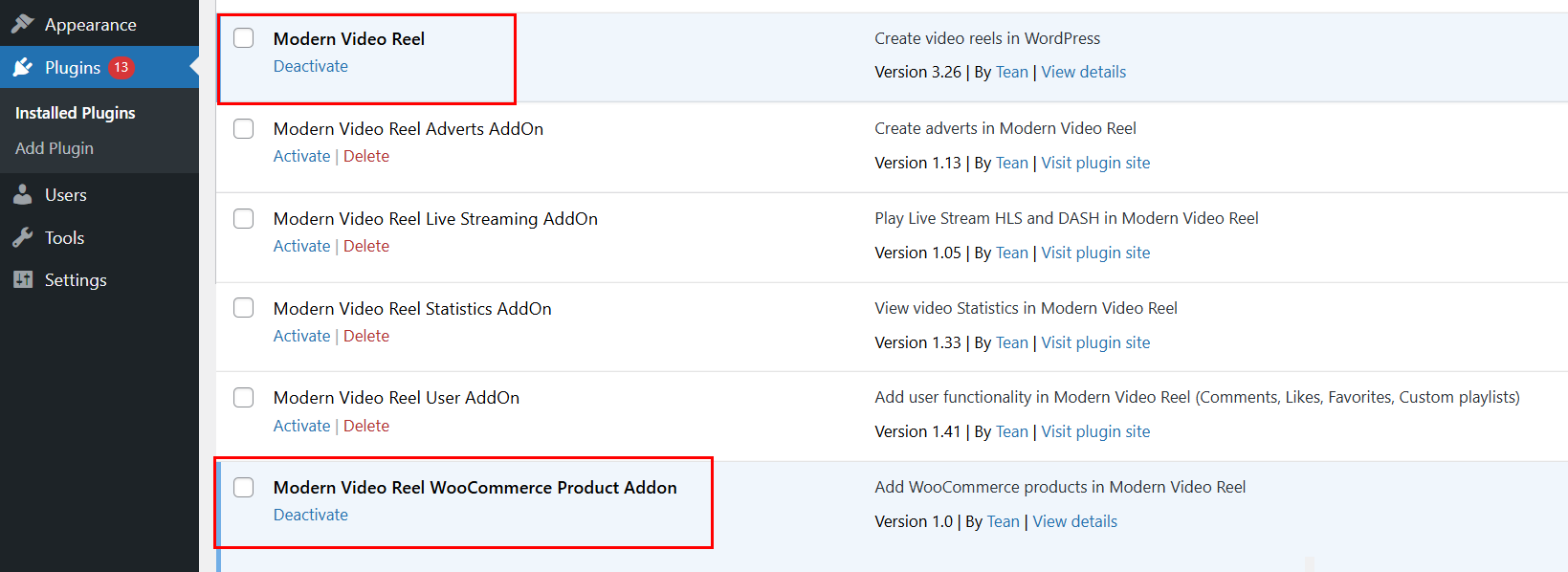1568x572 pixels.
Task: Click the Settings sliders icon
Action: (x=23, y=280)
